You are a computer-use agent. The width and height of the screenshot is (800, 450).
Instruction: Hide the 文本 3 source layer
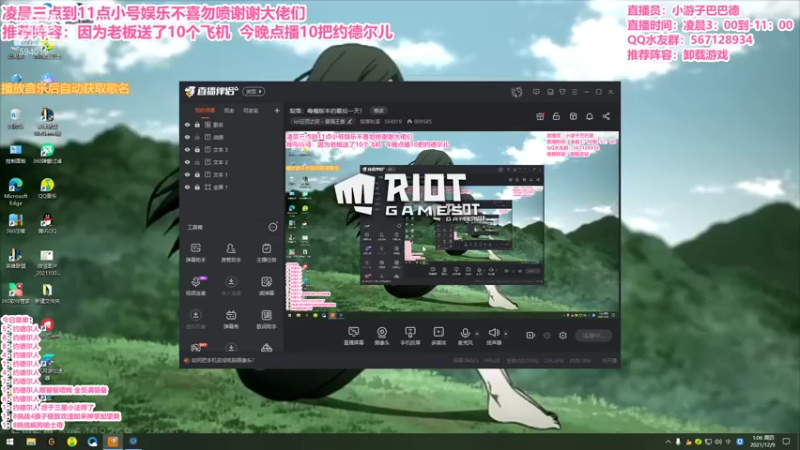tap(187, 150)
